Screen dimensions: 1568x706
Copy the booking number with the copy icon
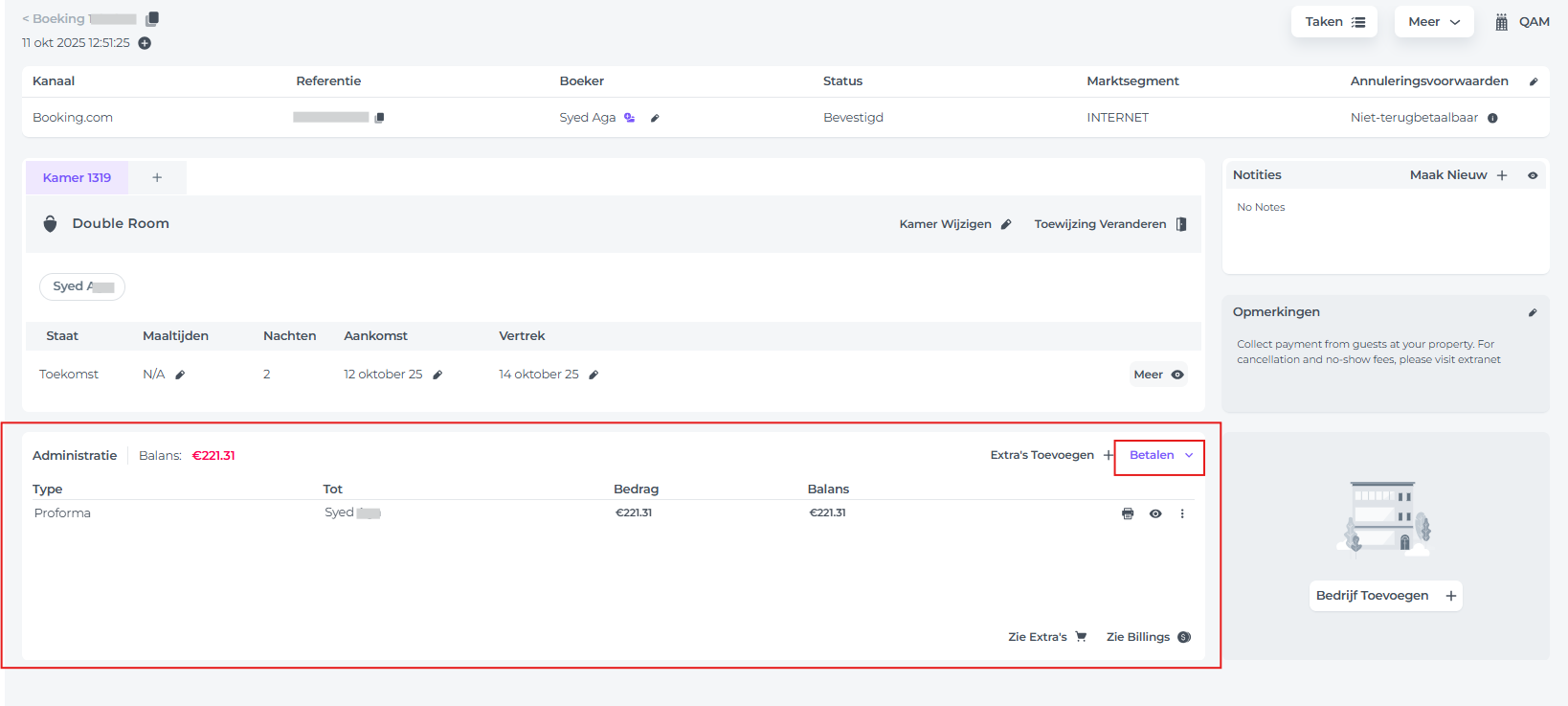click(152, 19)
